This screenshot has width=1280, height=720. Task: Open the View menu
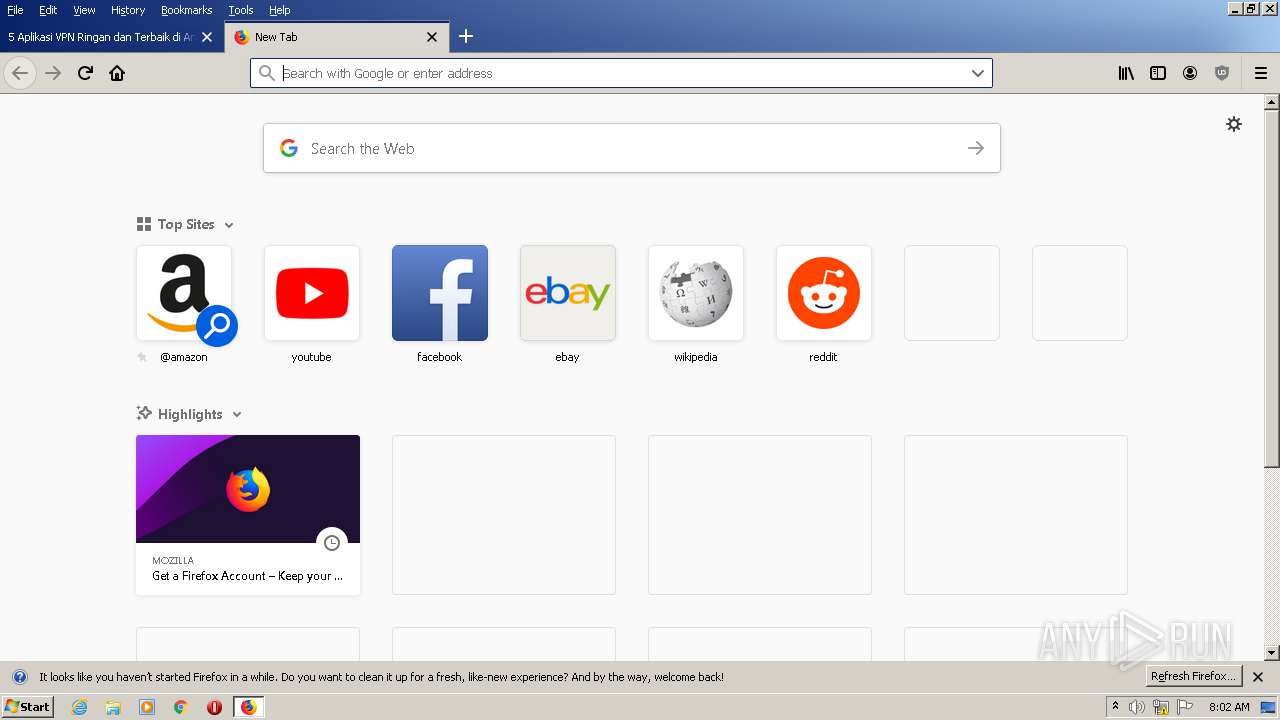[84, 10]
